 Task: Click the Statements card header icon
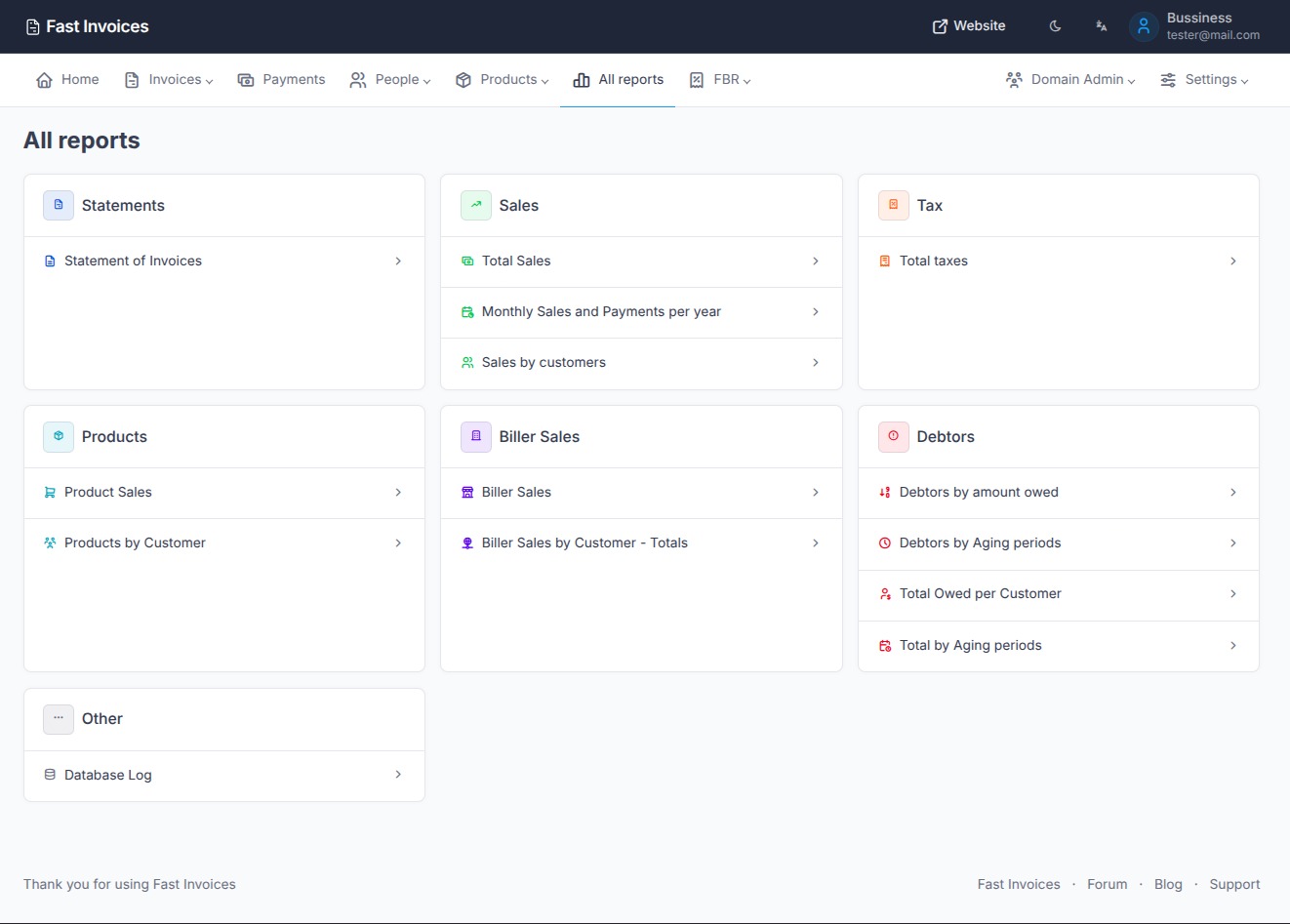(x=59, y=205)
